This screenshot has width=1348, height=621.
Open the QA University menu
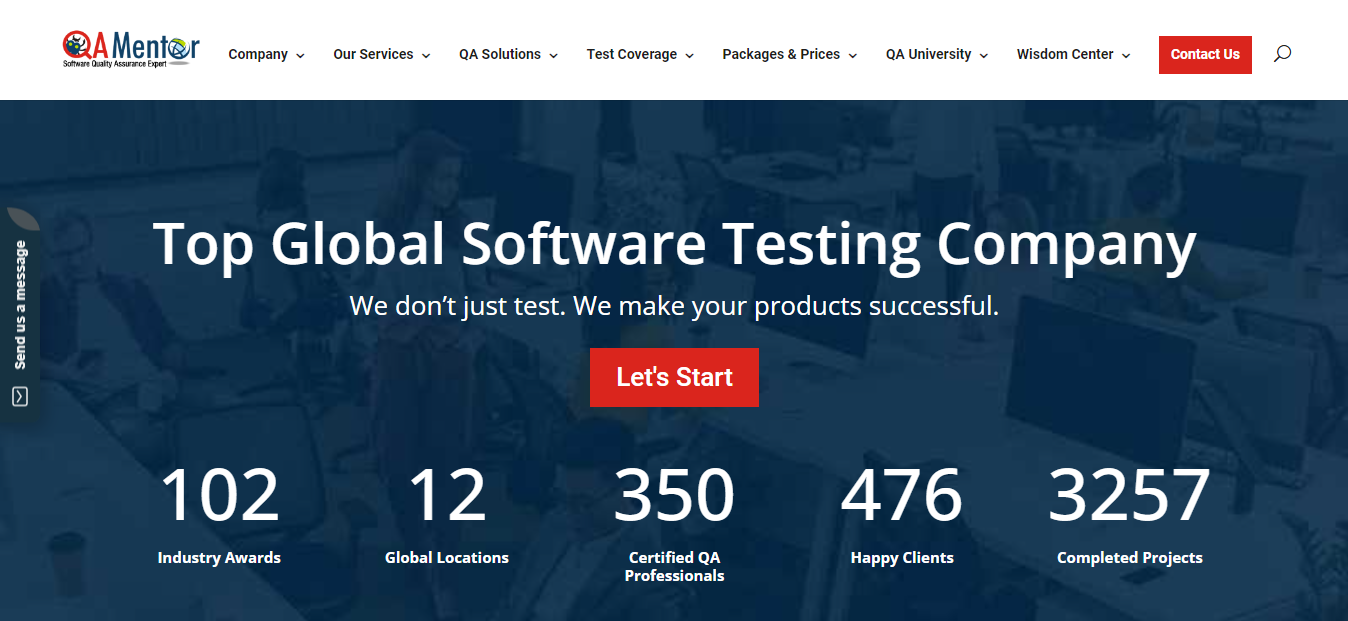pos(928,55)
